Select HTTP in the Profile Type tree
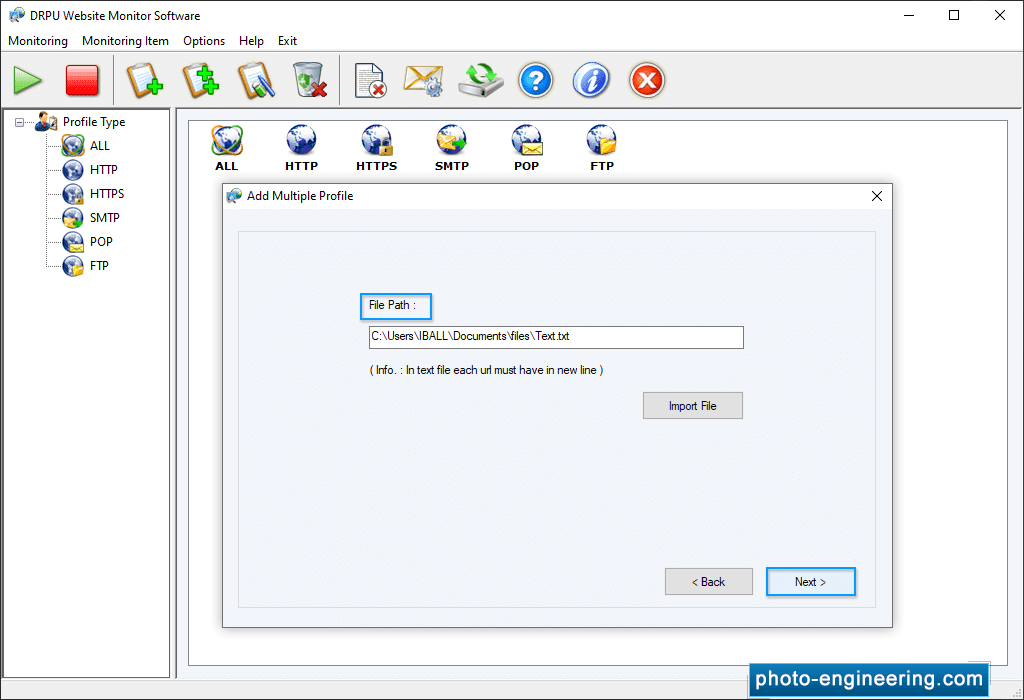 103,170
